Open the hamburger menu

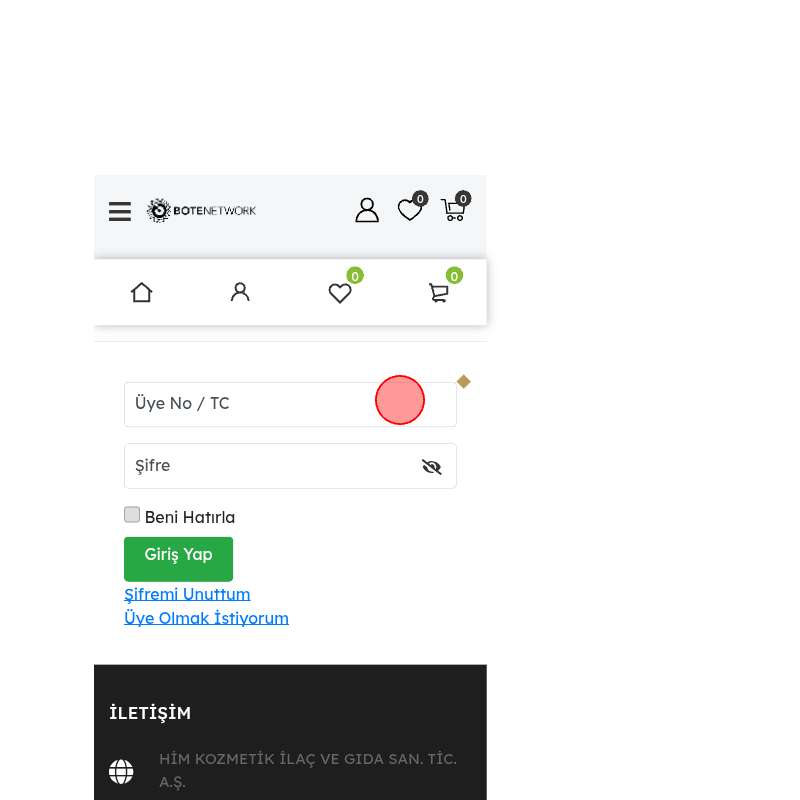120,211
